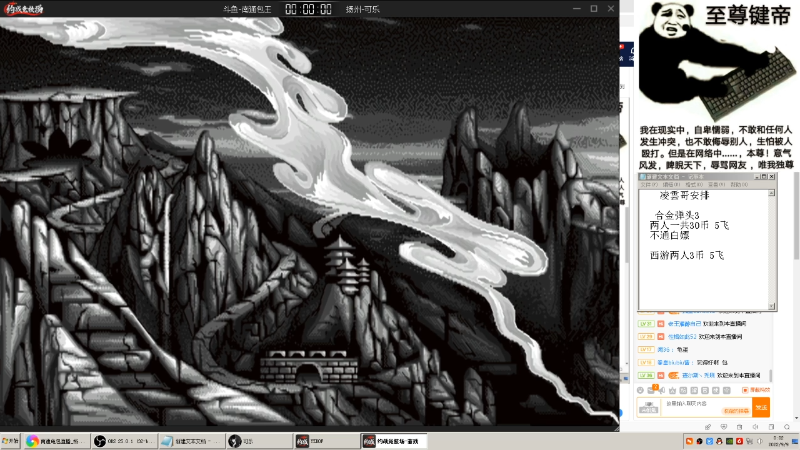800x450 pixels.
Task: Click the LV17 level badge in chat
Action: tap(646, 349)
